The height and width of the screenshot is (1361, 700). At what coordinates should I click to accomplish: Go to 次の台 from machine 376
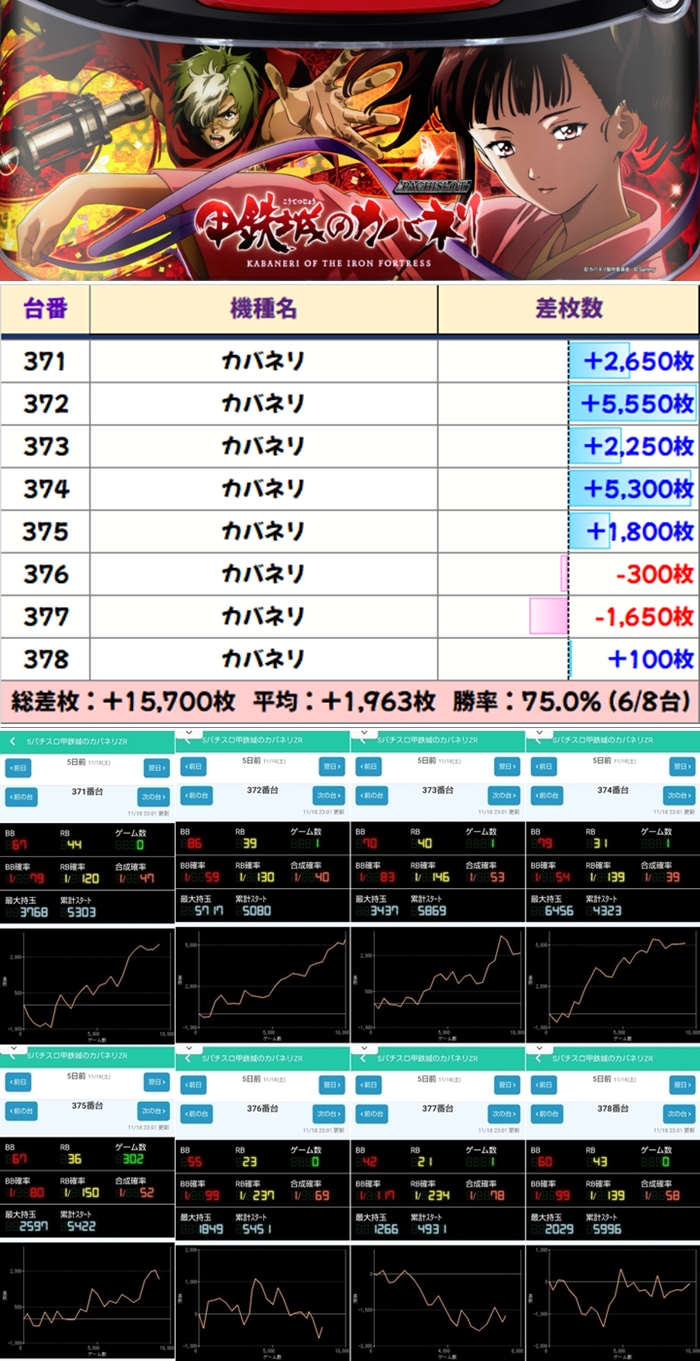click(x=327, y=1113)
